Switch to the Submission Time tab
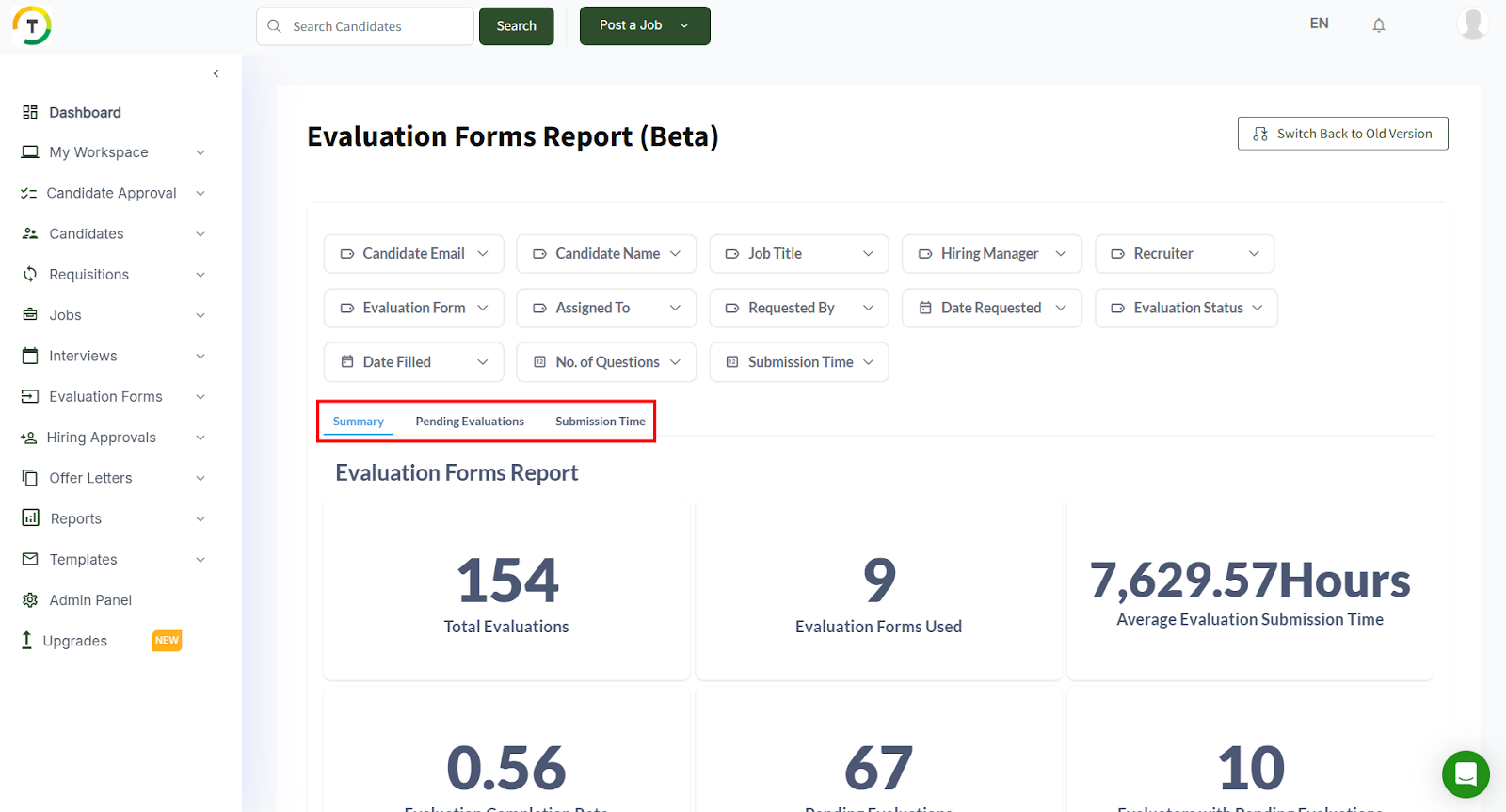The width and height of the screenshot is (1506, 812). point(600,422)
